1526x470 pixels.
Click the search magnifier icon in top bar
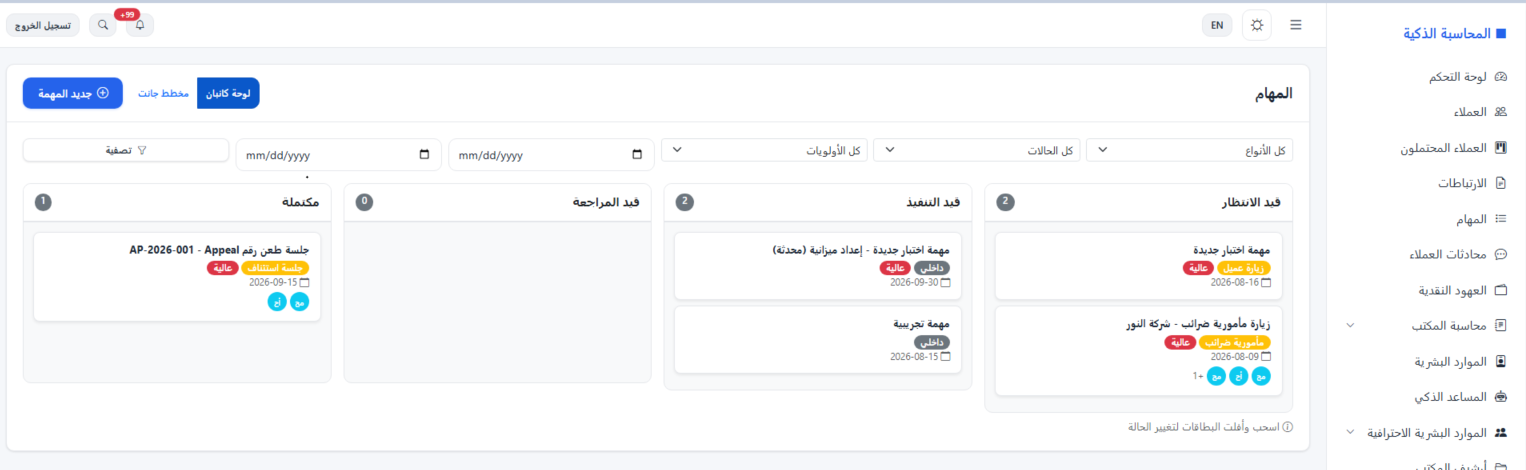(x=103, y=25)
